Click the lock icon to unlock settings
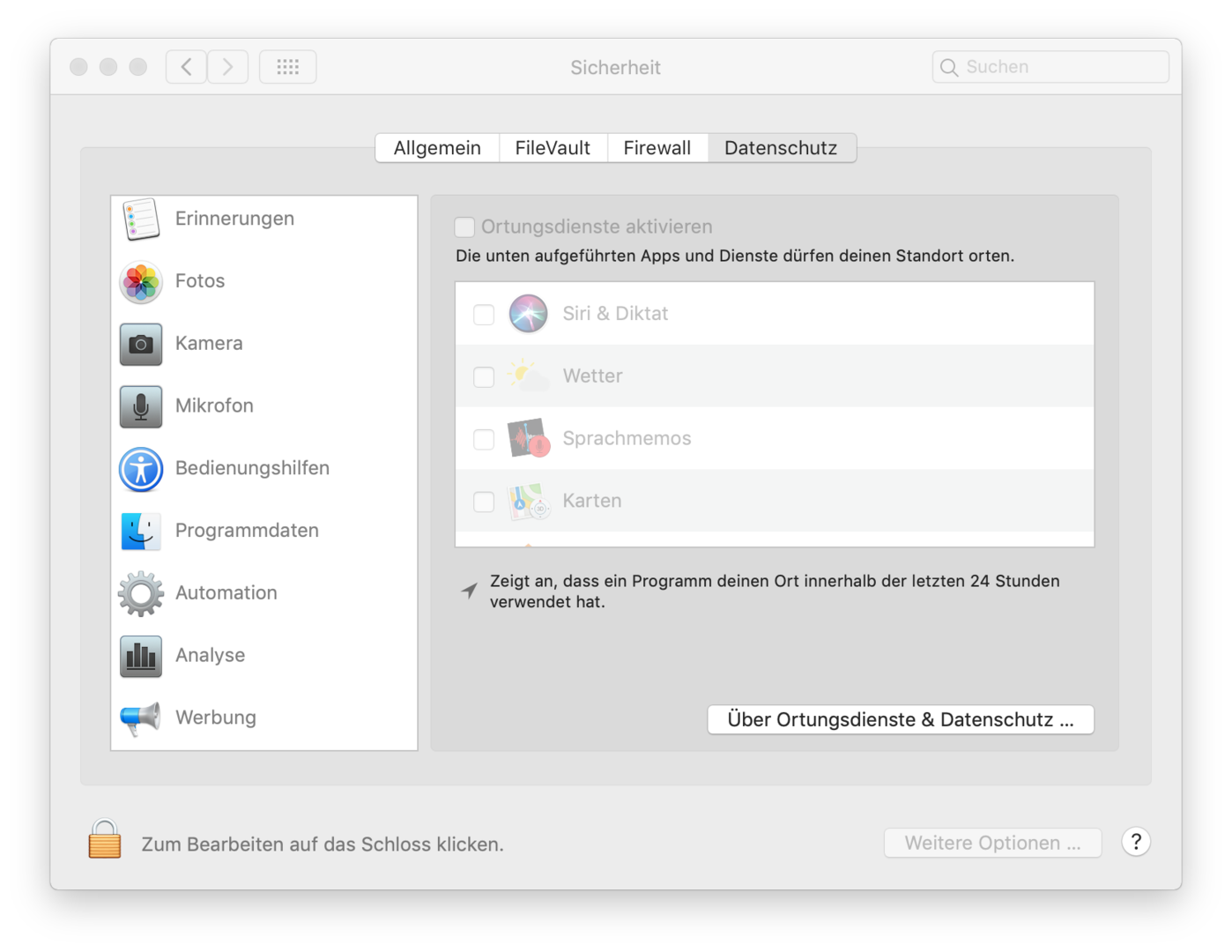The width and height of the screenshot is (1232, 952). pyautogui.click(x=104, y=840)
